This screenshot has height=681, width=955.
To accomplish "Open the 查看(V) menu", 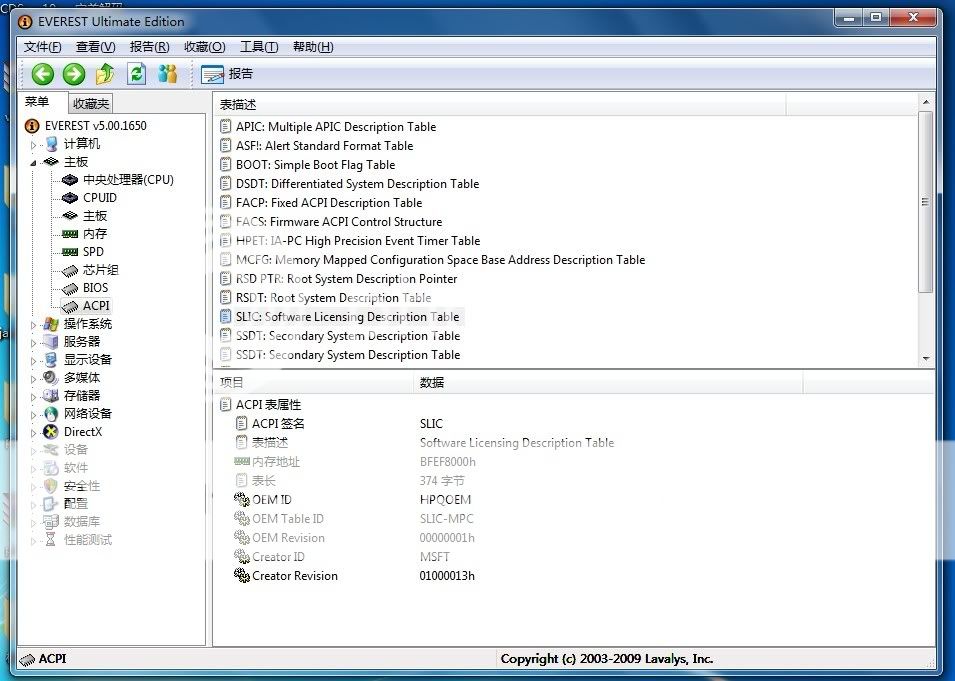I will pyautogui.click(x=95, y=47).
